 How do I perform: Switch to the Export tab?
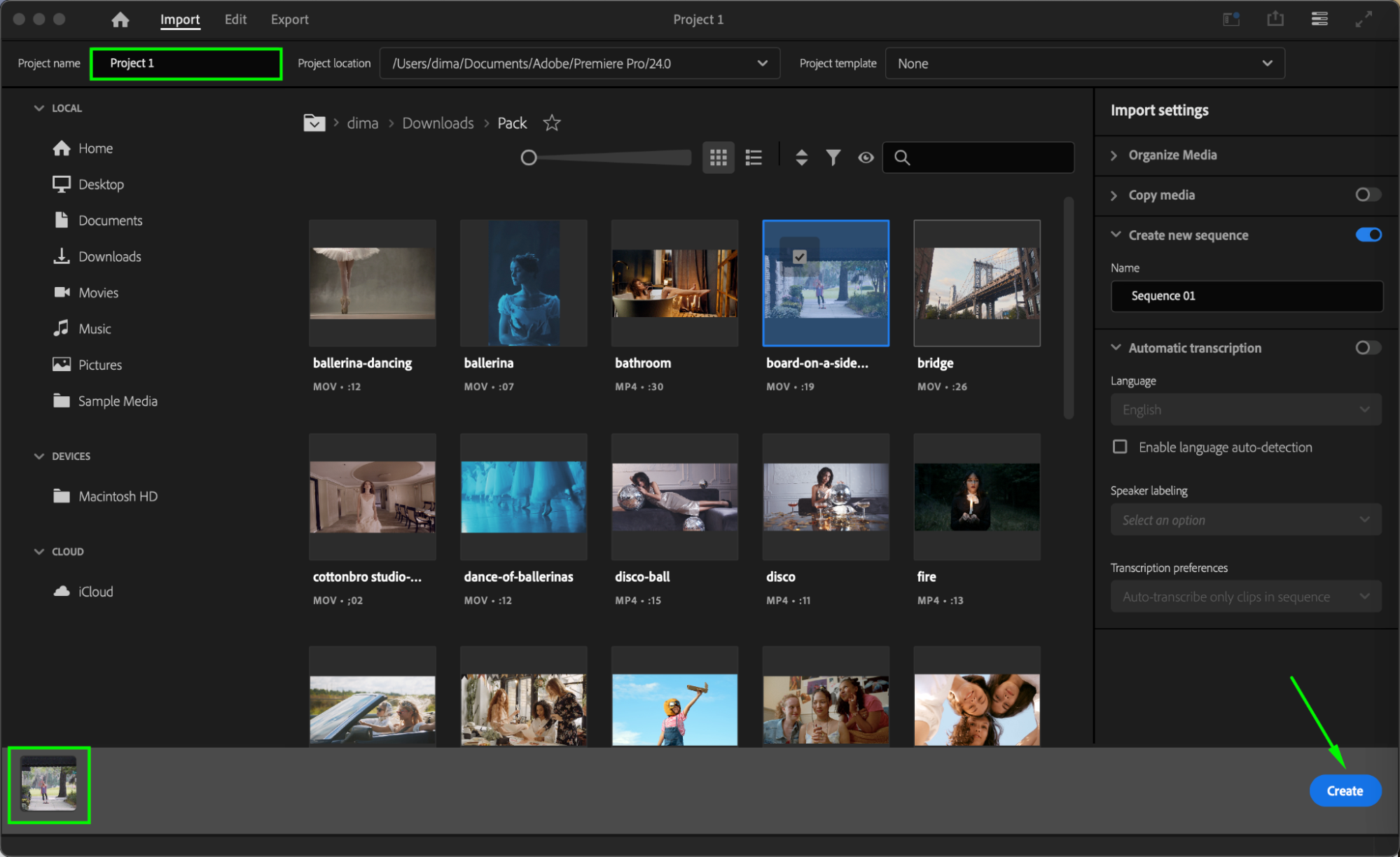[x=289, y=20]
